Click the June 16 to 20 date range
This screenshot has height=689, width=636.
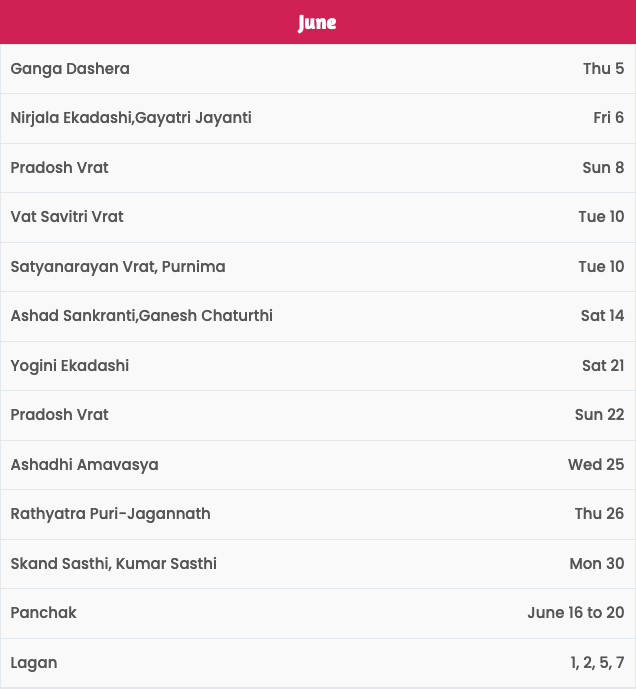[576, 613]
